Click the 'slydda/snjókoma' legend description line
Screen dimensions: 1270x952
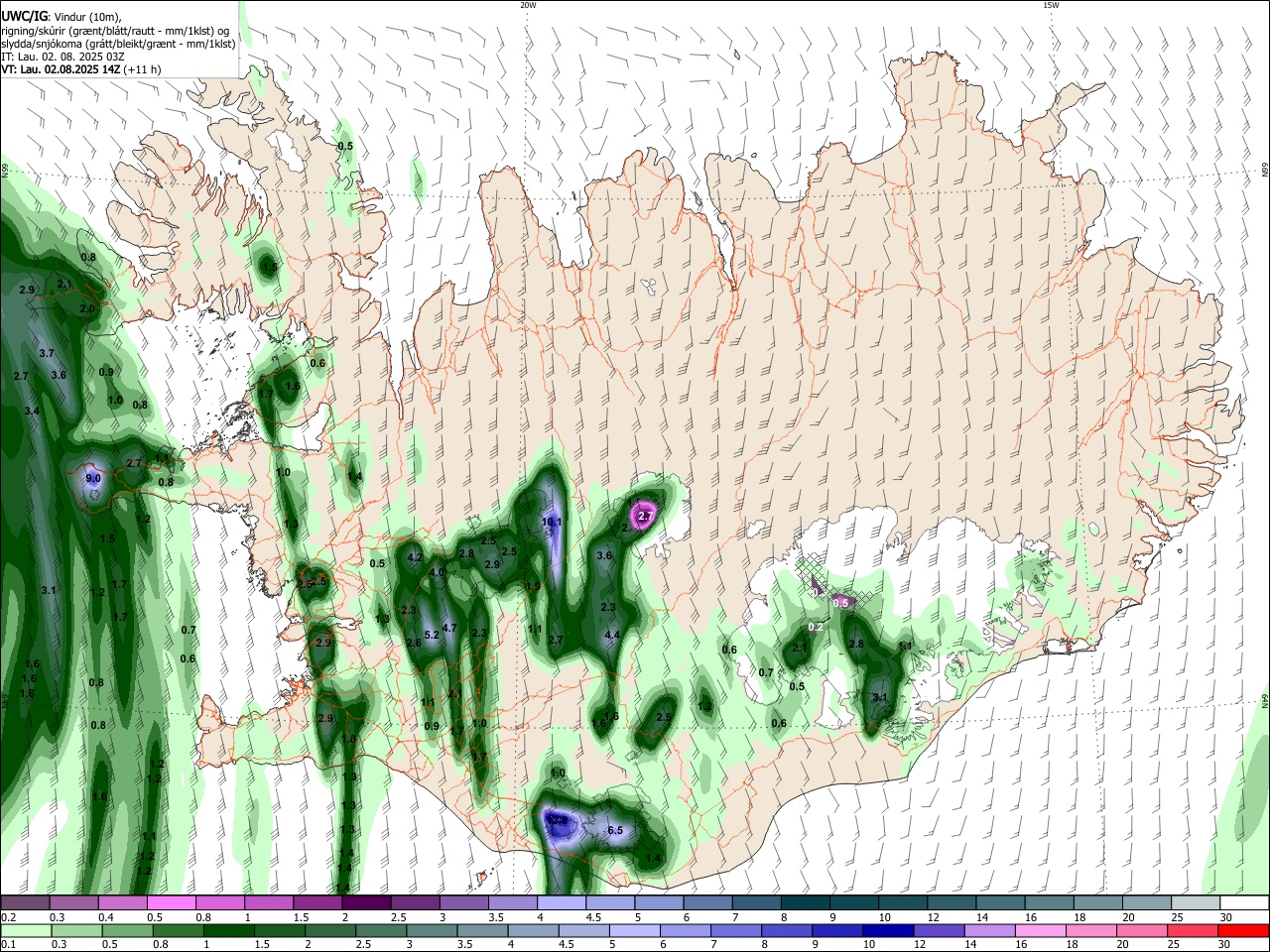[x=118, y=44]
